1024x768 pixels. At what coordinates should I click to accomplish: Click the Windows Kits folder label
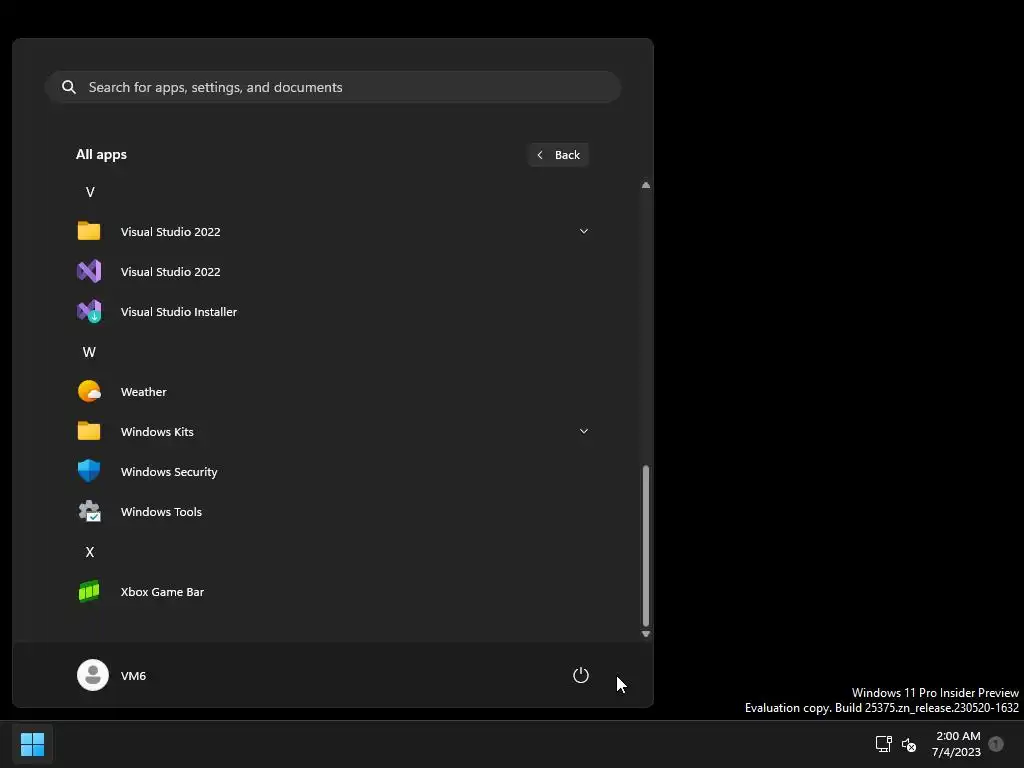[157, 432]
